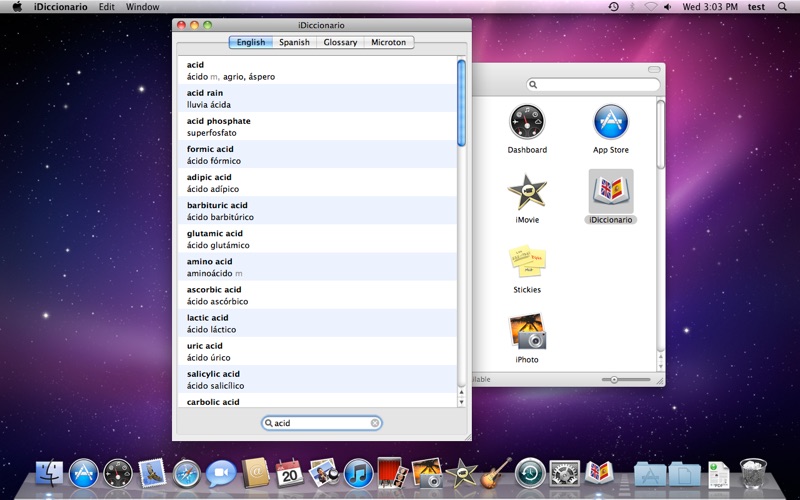The width and height of the screenshot is (800, 500).
Task: Open iCal from the Dock
Action: click(x=289, y=473)
